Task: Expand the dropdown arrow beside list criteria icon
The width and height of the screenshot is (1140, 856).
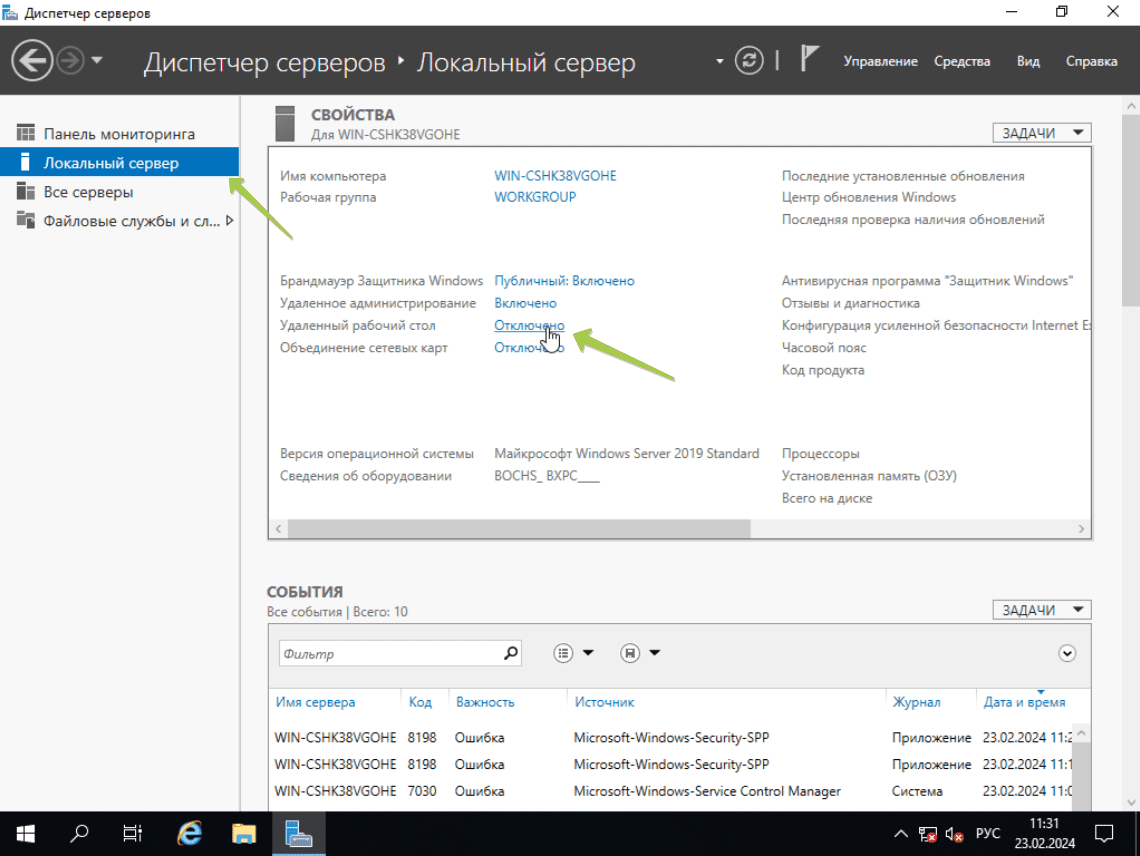Action: (x=588, y=653)
